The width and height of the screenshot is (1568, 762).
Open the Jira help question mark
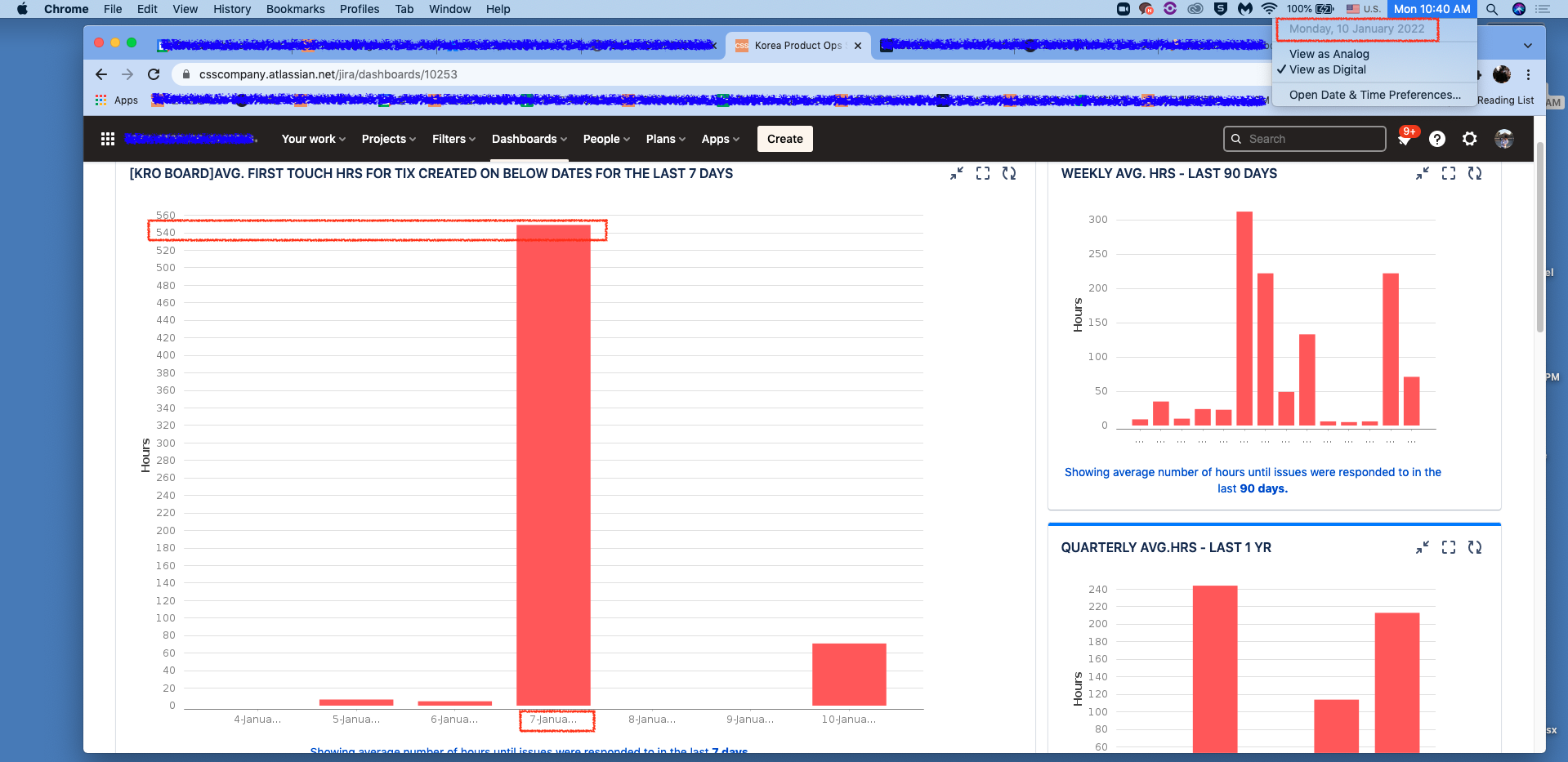tap(1437, 139)
